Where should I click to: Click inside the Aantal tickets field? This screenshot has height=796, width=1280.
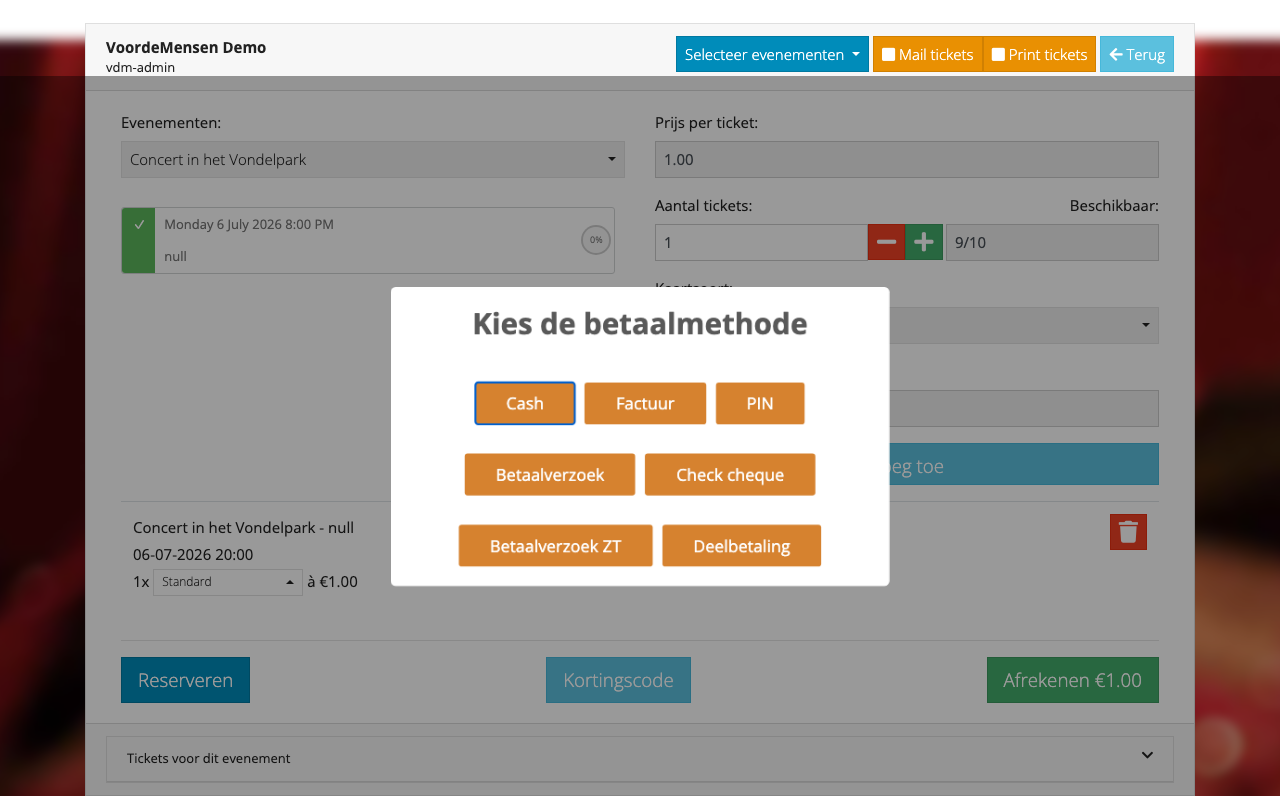[x=760, y=242]
